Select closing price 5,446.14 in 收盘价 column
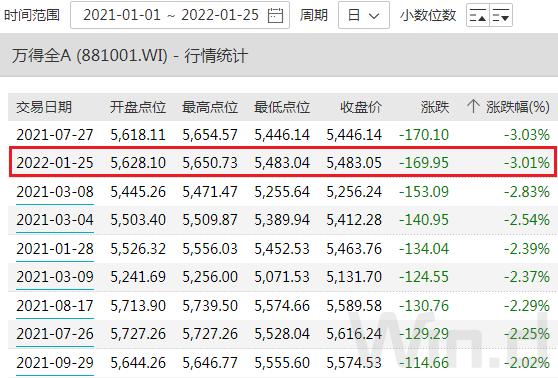Image resolution: width=558 pixels, height=378 pixels. [x=354, y=135]
